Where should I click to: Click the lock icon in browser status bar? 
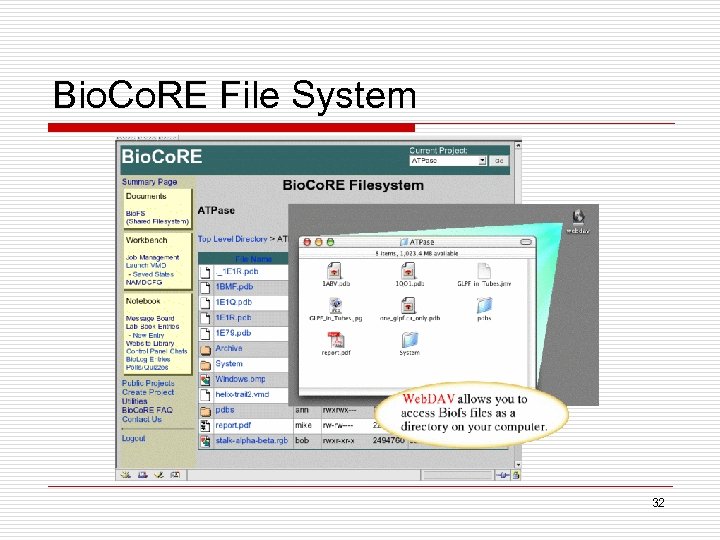516,475
